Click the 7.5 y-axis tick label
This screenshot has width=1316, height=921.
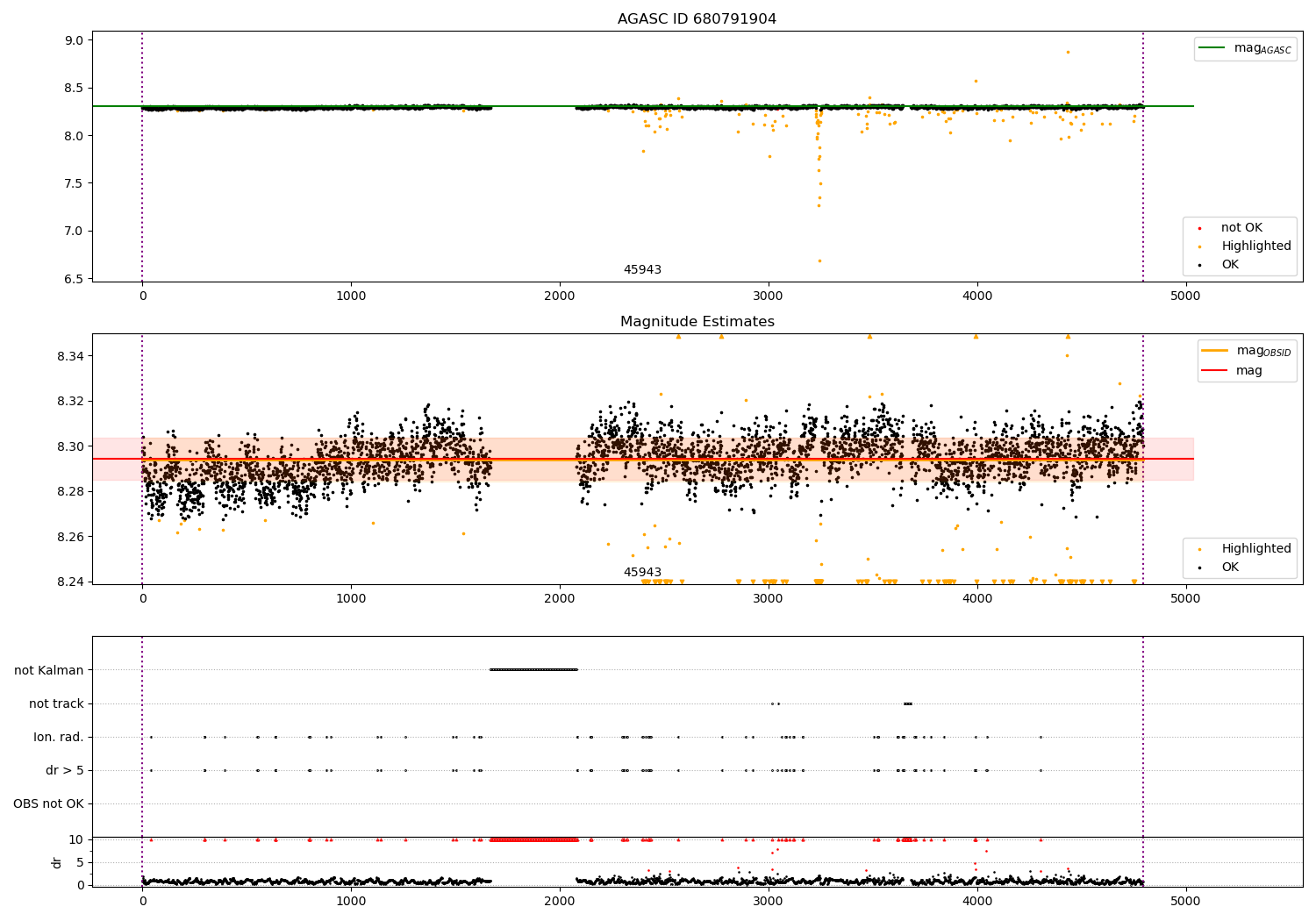(74, 184)
